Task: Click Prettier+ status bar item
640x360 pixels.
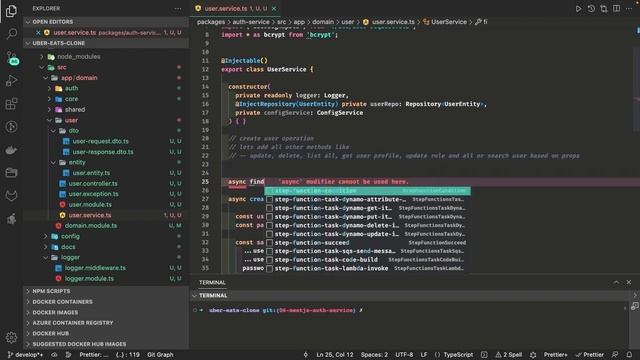Action: [x=555, y=355]
